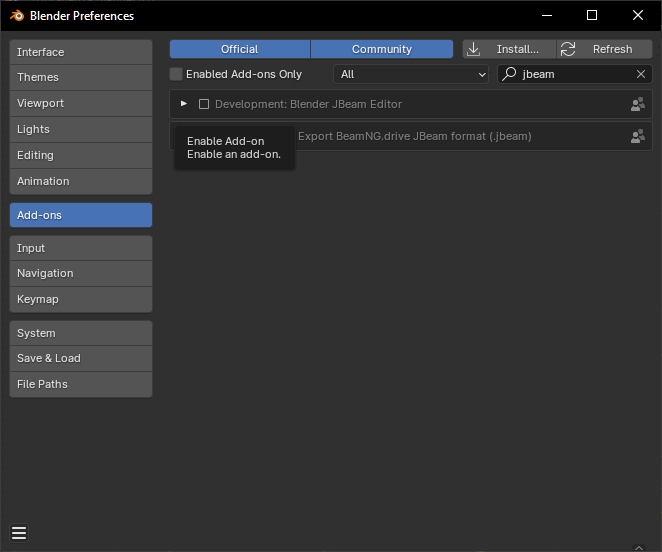Select the Add-ons section
The height and width of the screenshot is (552, 662).
tap(81, 215)
